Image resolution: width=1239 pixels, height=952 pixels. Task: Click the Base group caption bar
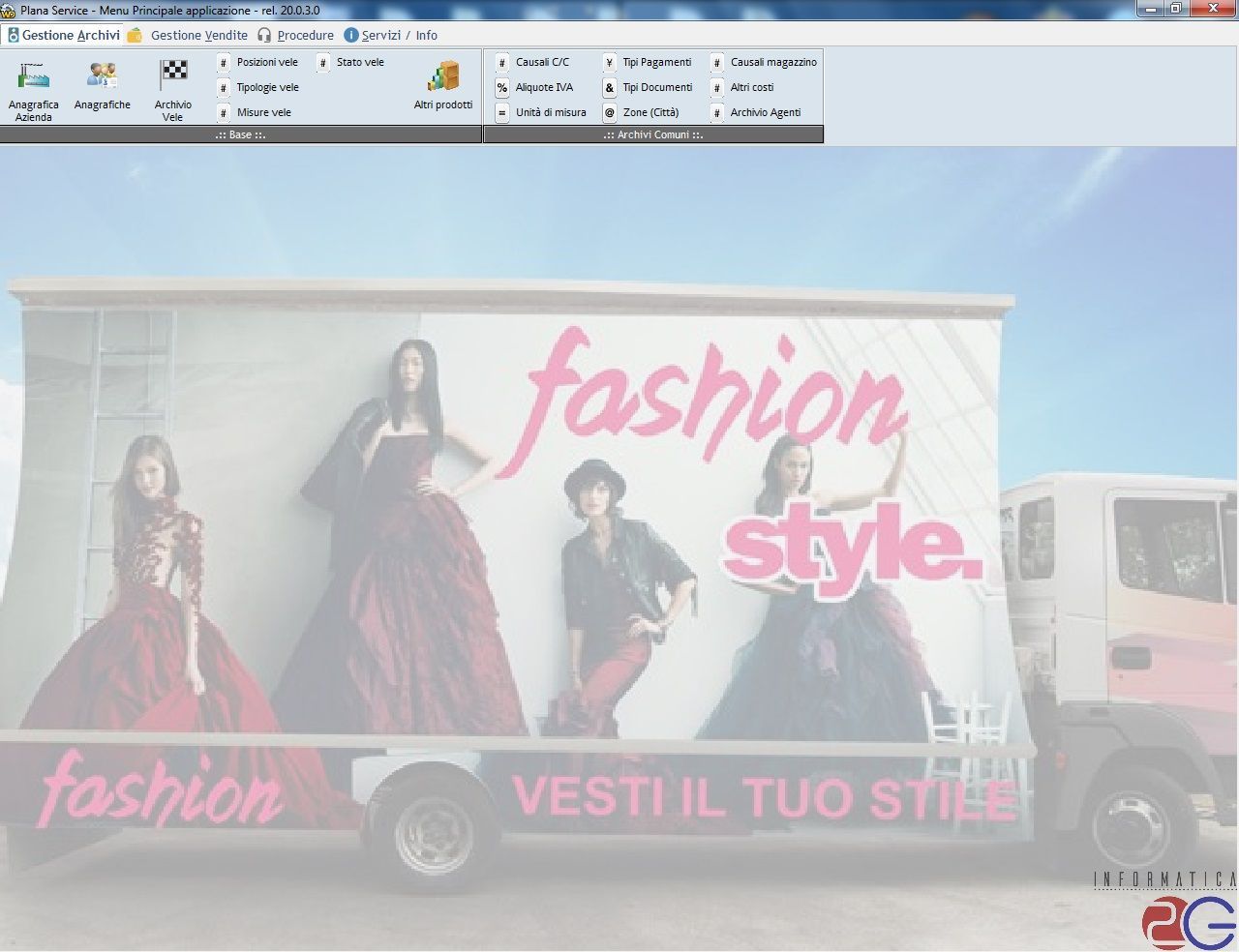point(241,134)
